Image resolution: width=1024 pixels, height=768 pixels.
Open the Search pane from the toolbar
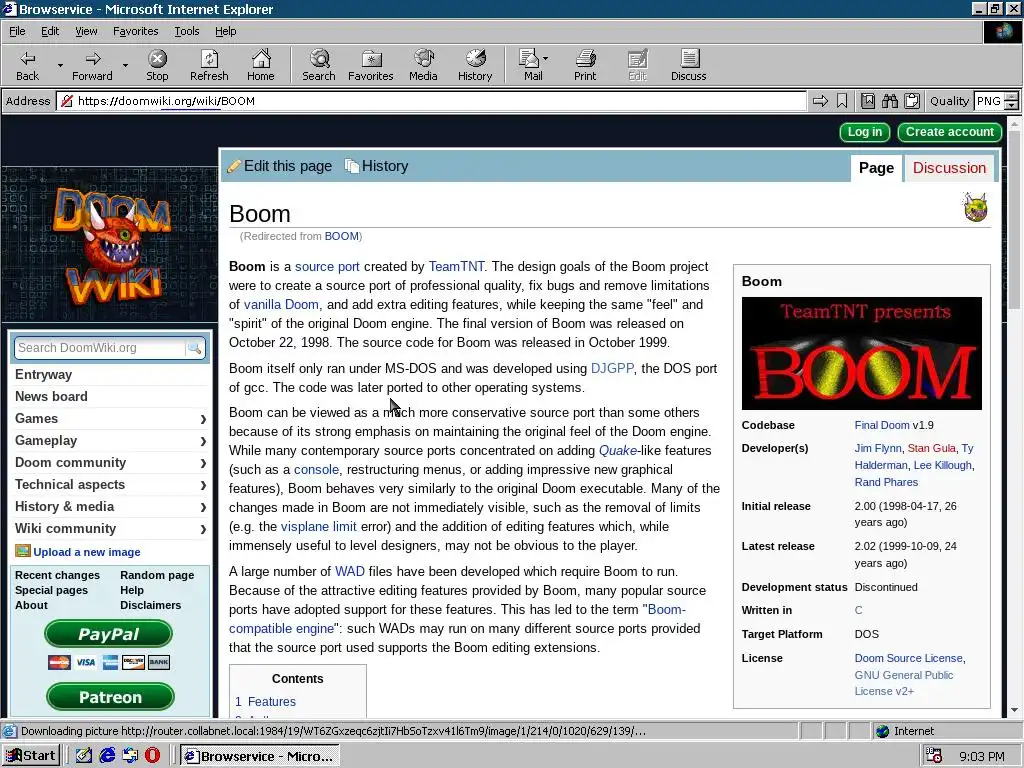319,65
